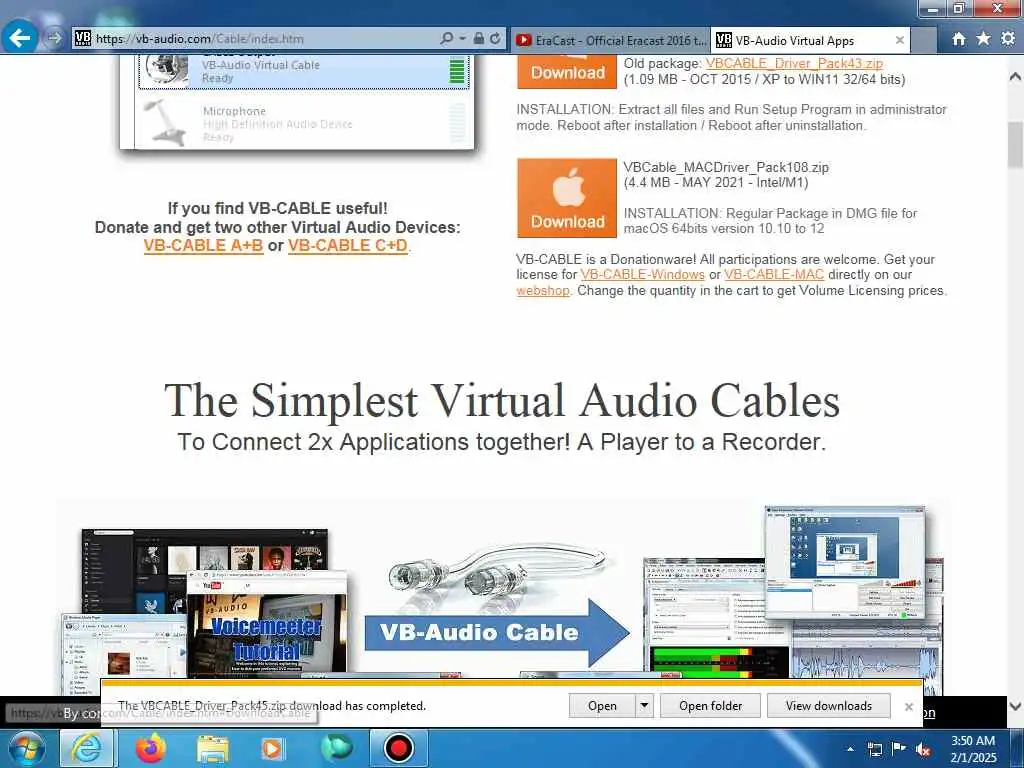Click View downloads button
Image resolution: width=1024 pixels, height=768 pixels.
click(829, 705)
